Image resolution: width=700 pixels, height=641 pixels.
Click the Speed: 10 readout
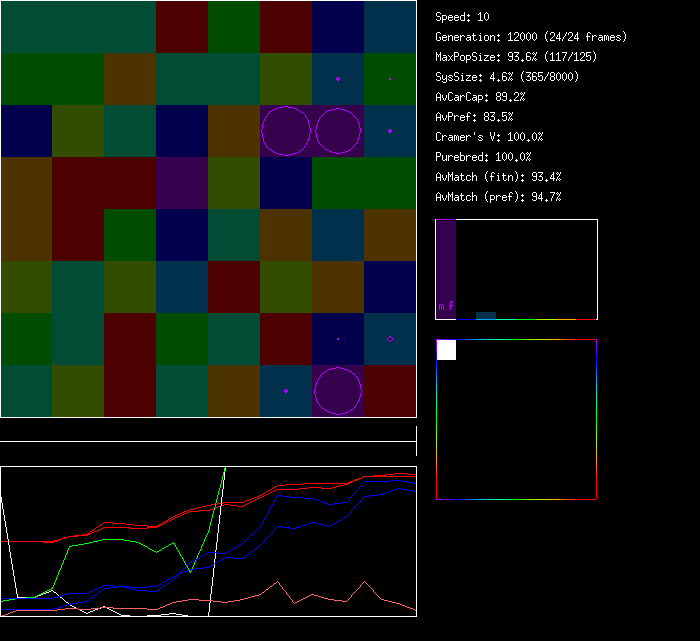462,17
